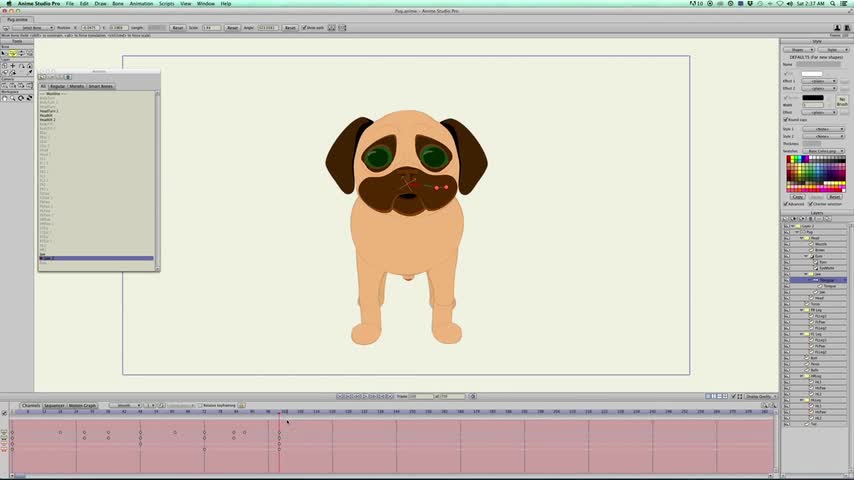
Task: Open the Animation menu
Action: point(141,4)
